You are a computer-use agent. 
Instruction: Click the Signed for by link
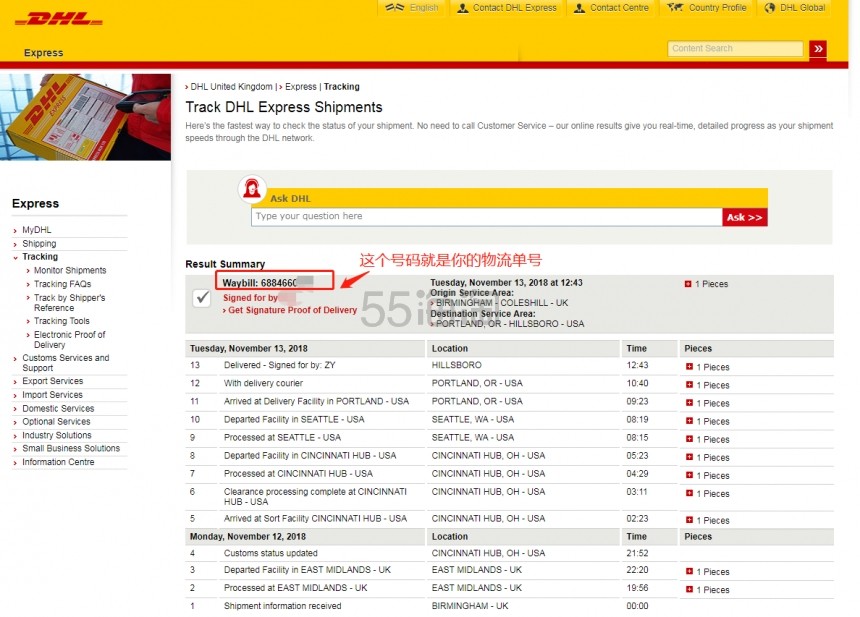tap(250, 298)
